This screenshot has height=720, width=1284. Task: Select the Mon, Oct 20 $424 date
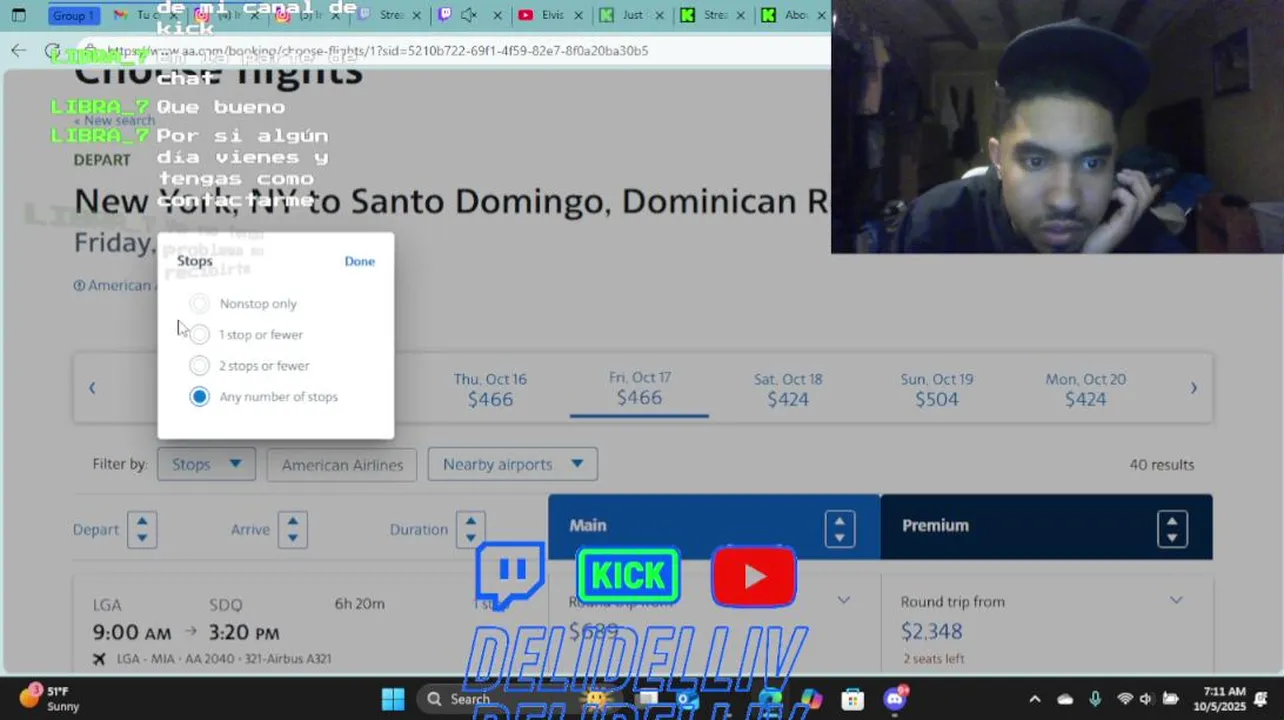click(x=1085, y=389)
